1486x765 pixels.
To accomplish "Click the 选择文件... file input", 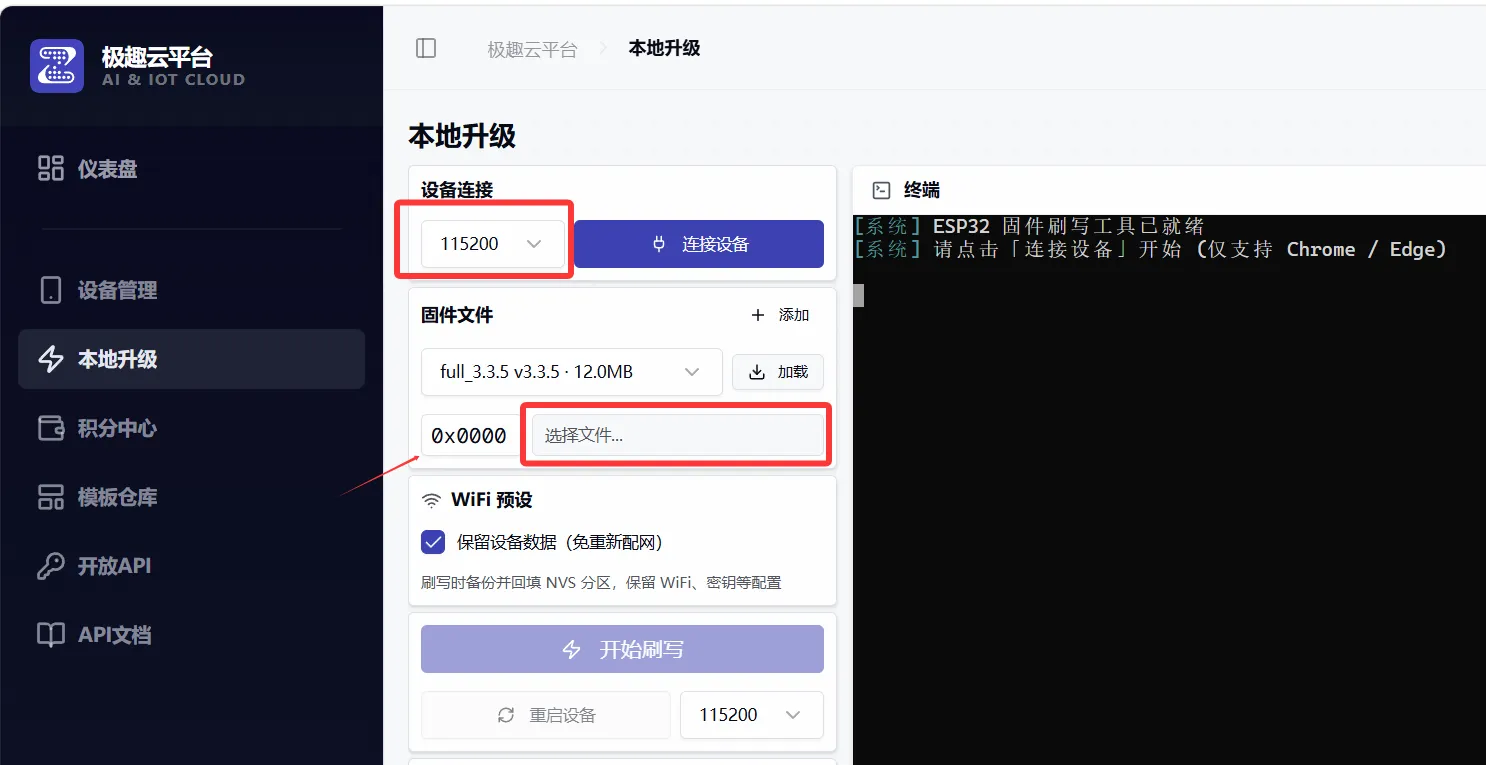I will 678,436.
